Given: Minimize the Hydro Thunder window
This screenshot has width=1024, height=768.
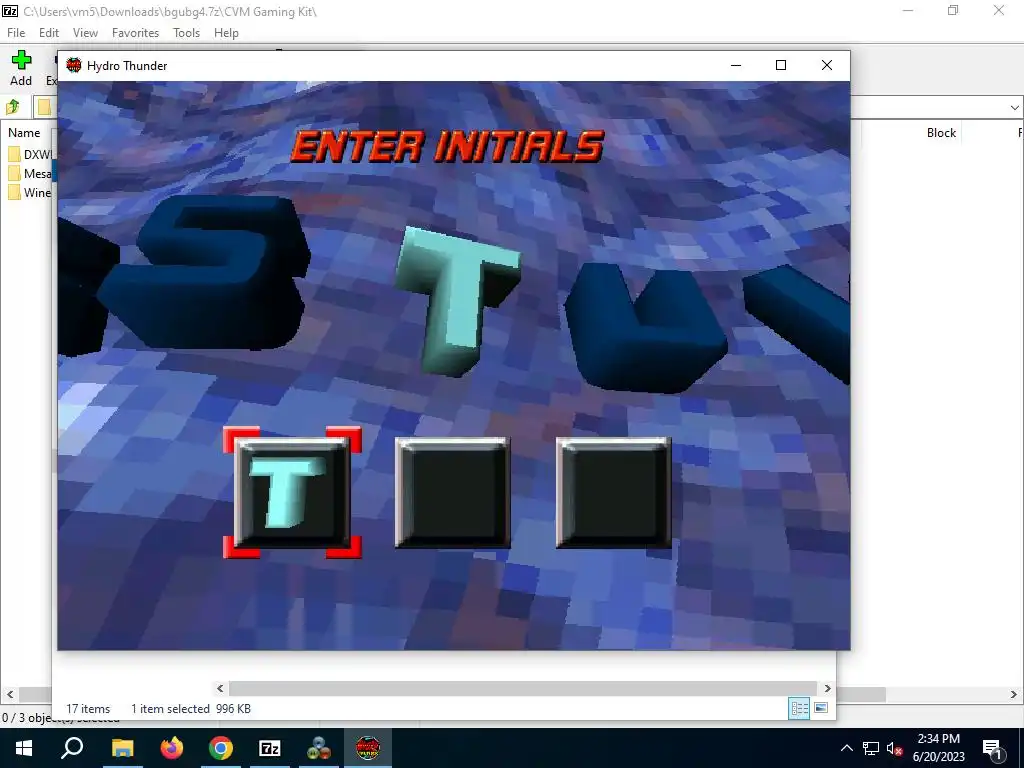Looking at the screenshot, I should tap(736, 65).
